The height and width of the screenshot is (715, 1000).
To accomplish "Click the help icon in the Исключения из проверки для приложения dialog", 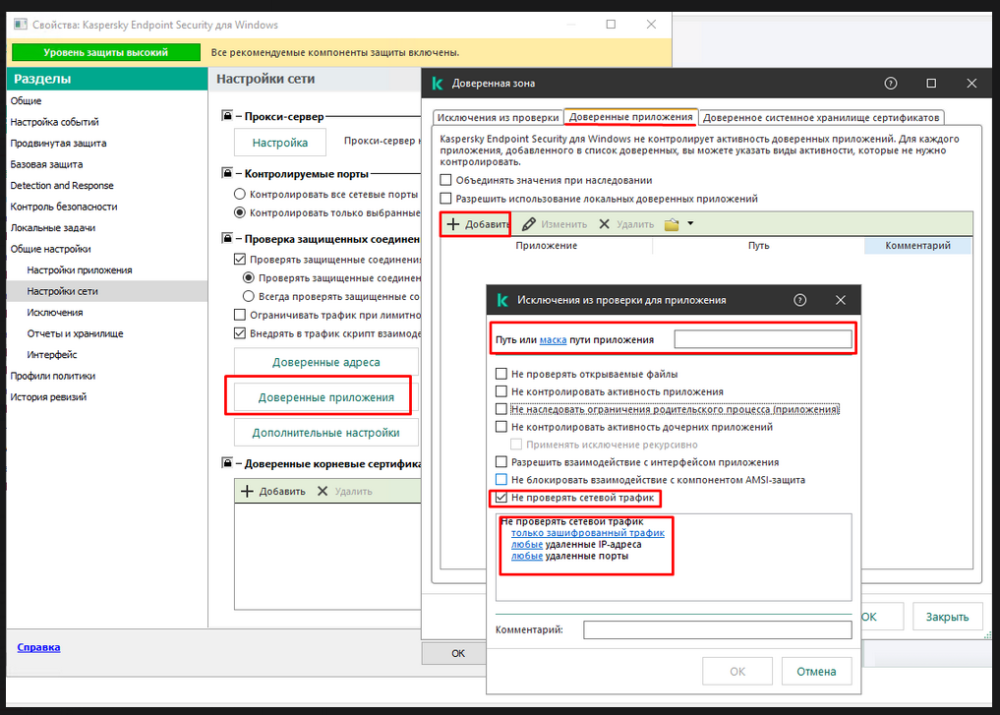I will click(800, 300).
